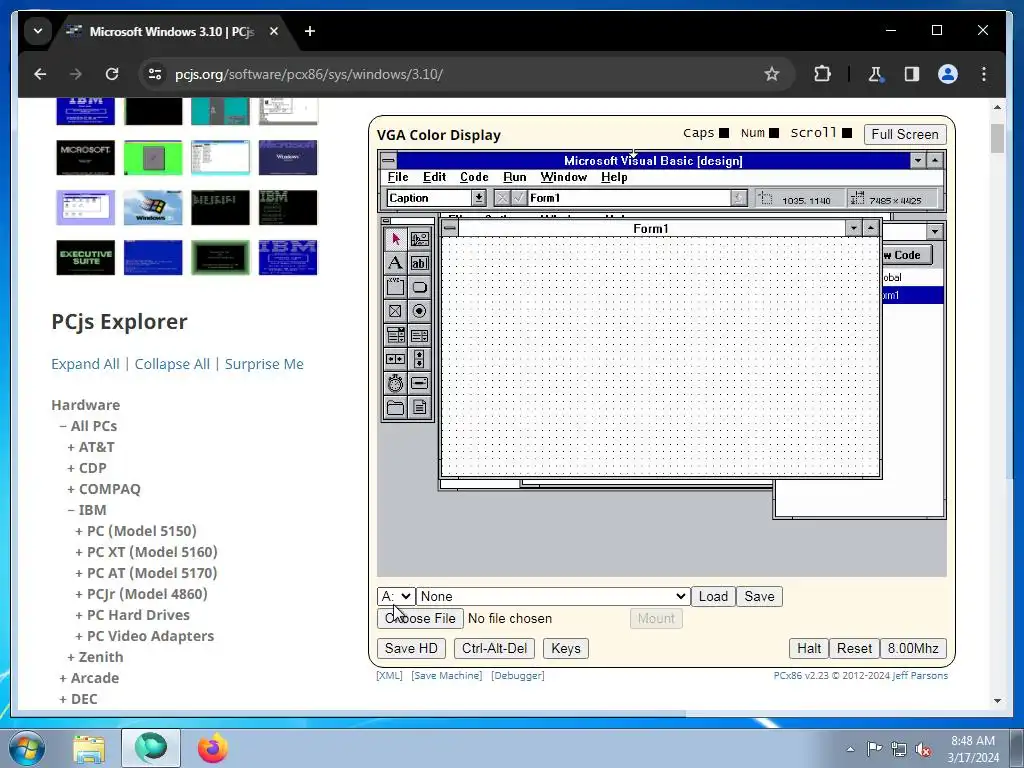Open the Window menu
This screenshot has height=768, width=1024.
[x=564, y=177]
